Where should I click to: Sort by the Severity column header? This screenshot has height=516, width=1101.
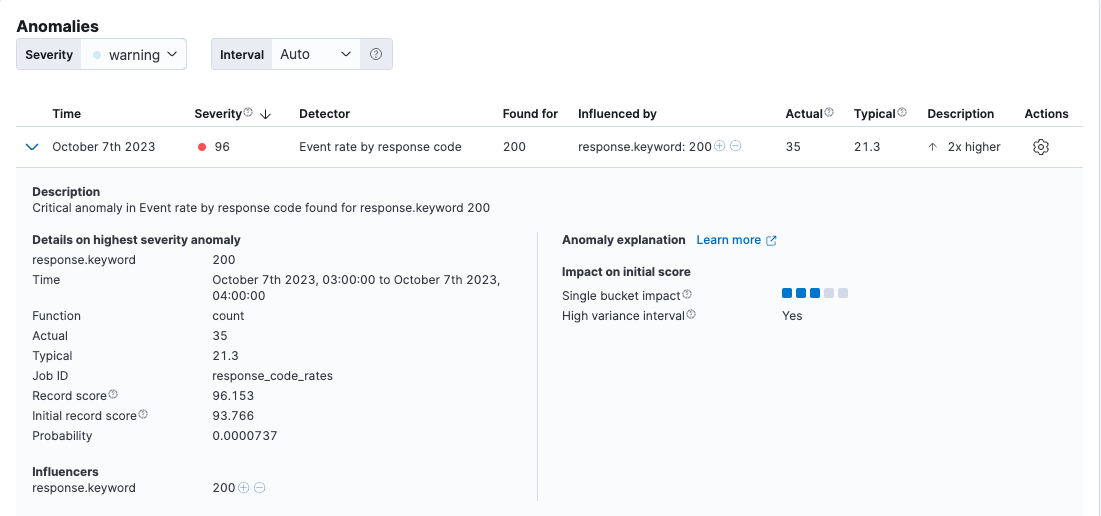[219, 114]
